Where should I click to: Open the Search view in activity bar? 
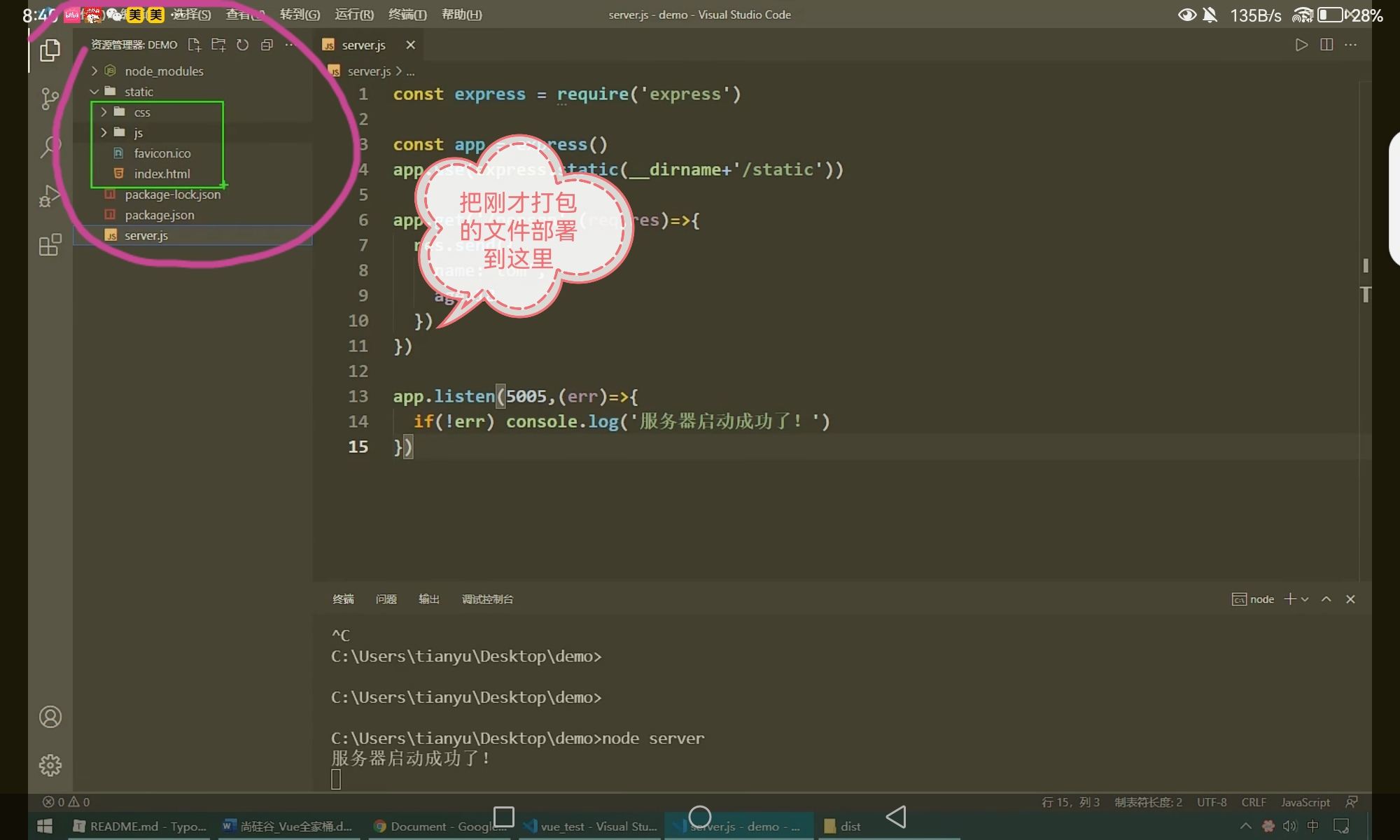[x=50, y=146]
